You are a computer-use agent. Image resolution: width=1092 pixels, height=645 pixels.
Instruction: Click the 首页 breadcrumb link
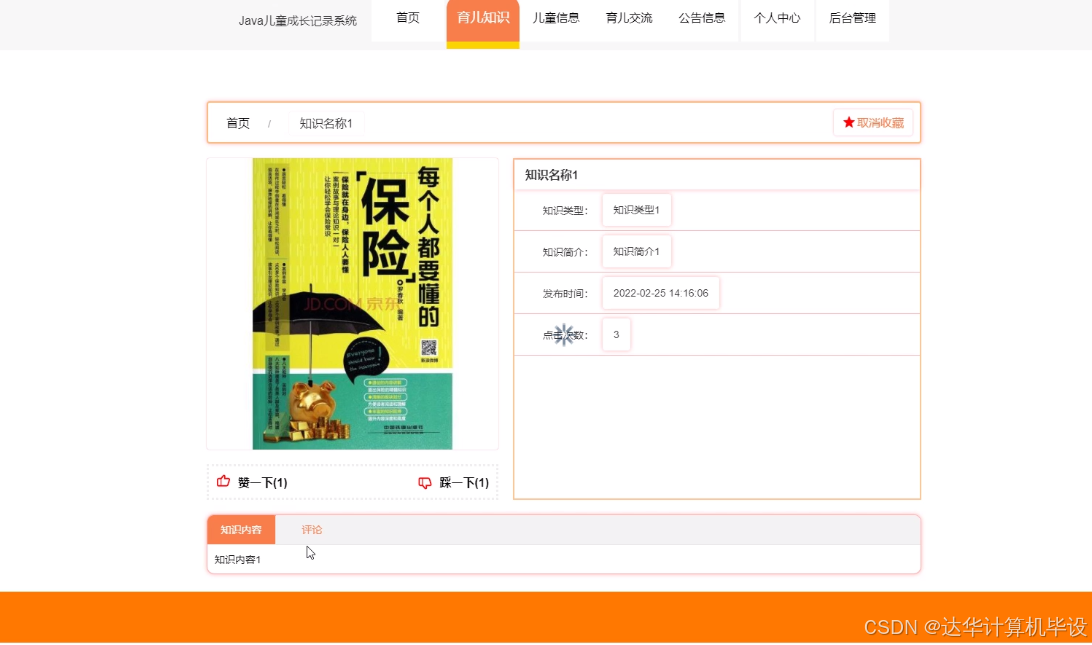(237, 123)
